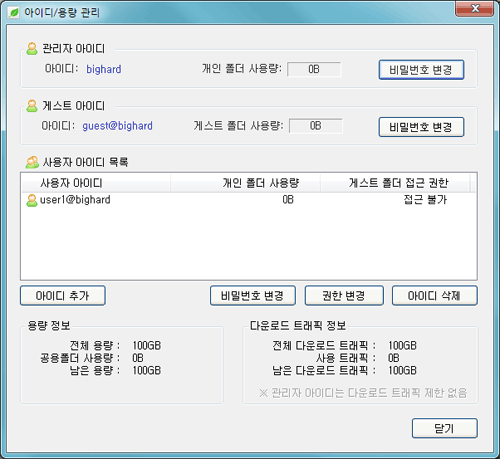500x459 pixels.
Task: Click the 권한 변경 button
Action: (x=344, y=295)
